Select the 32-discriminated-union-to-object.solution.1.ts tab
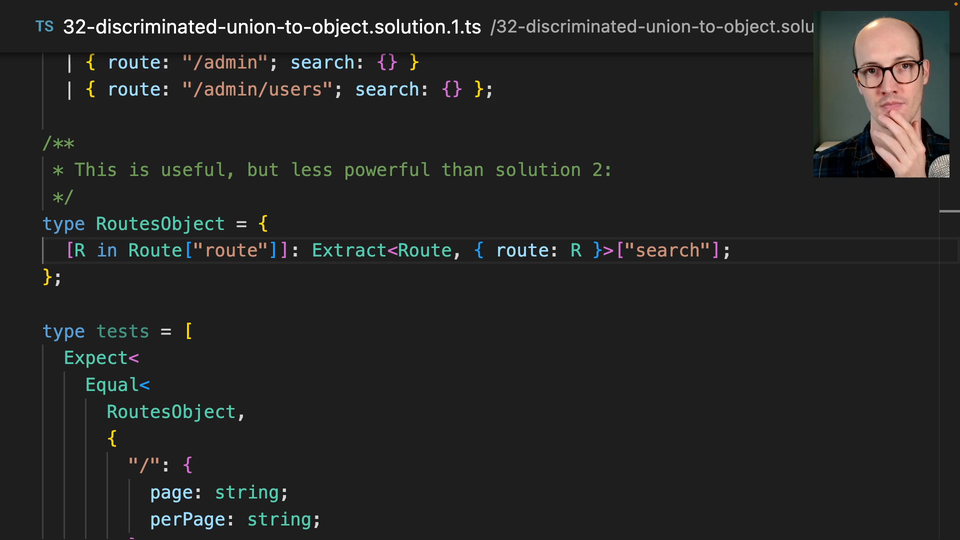 272,27
